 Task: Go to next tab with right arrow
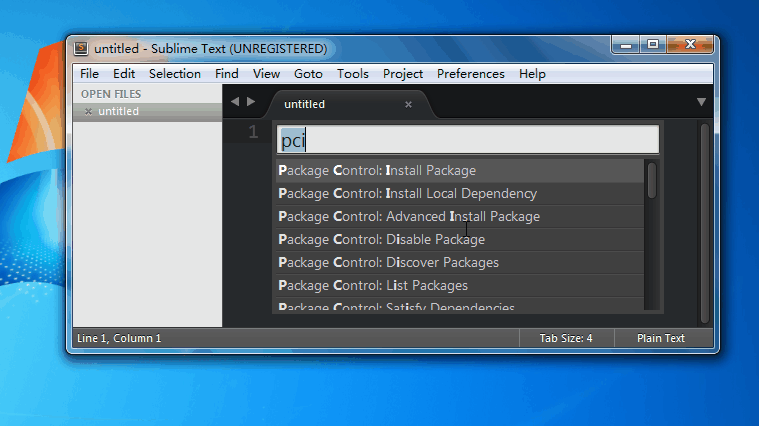click(251, 102)
